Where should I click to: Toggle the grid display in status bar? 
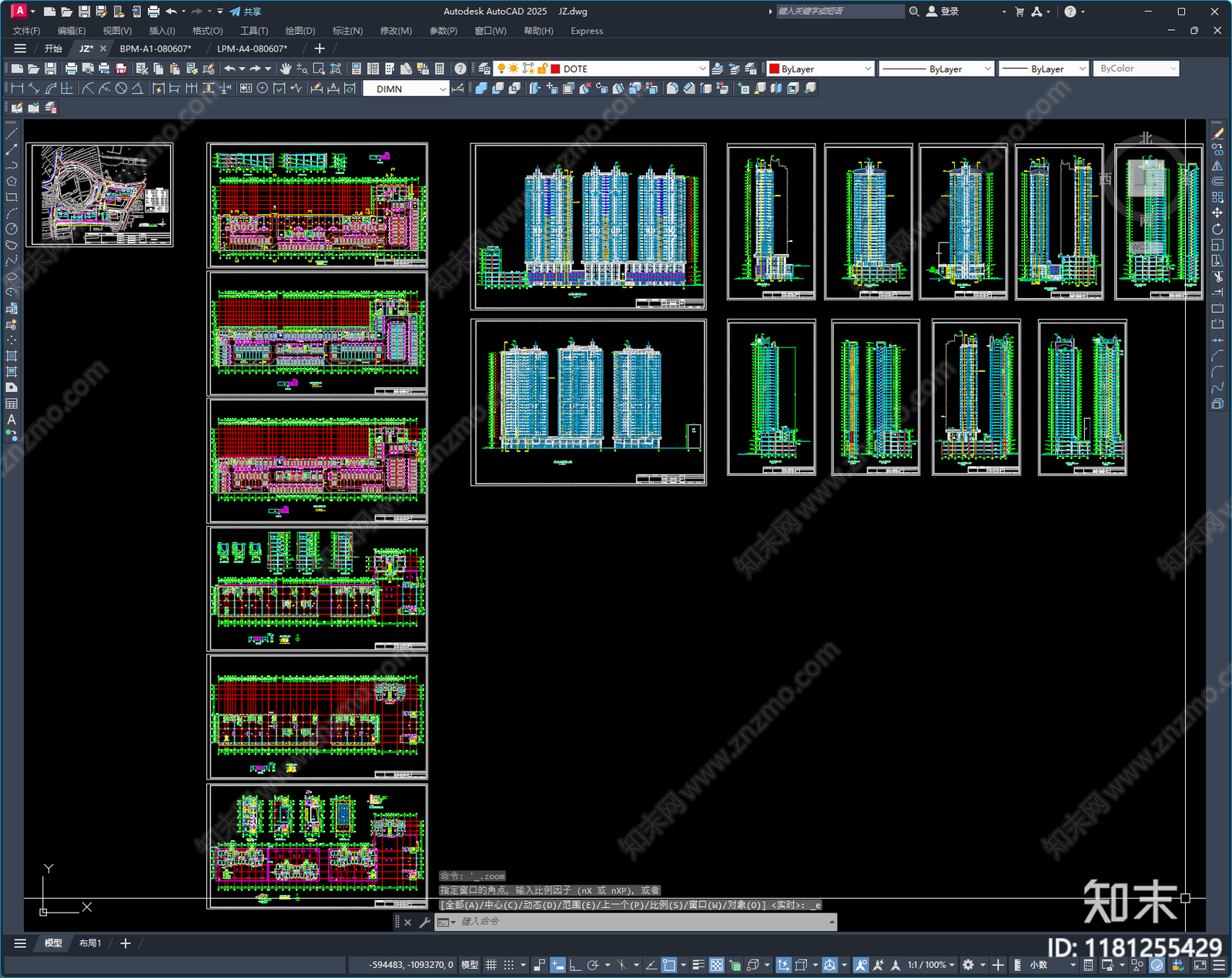click(490, 965)
